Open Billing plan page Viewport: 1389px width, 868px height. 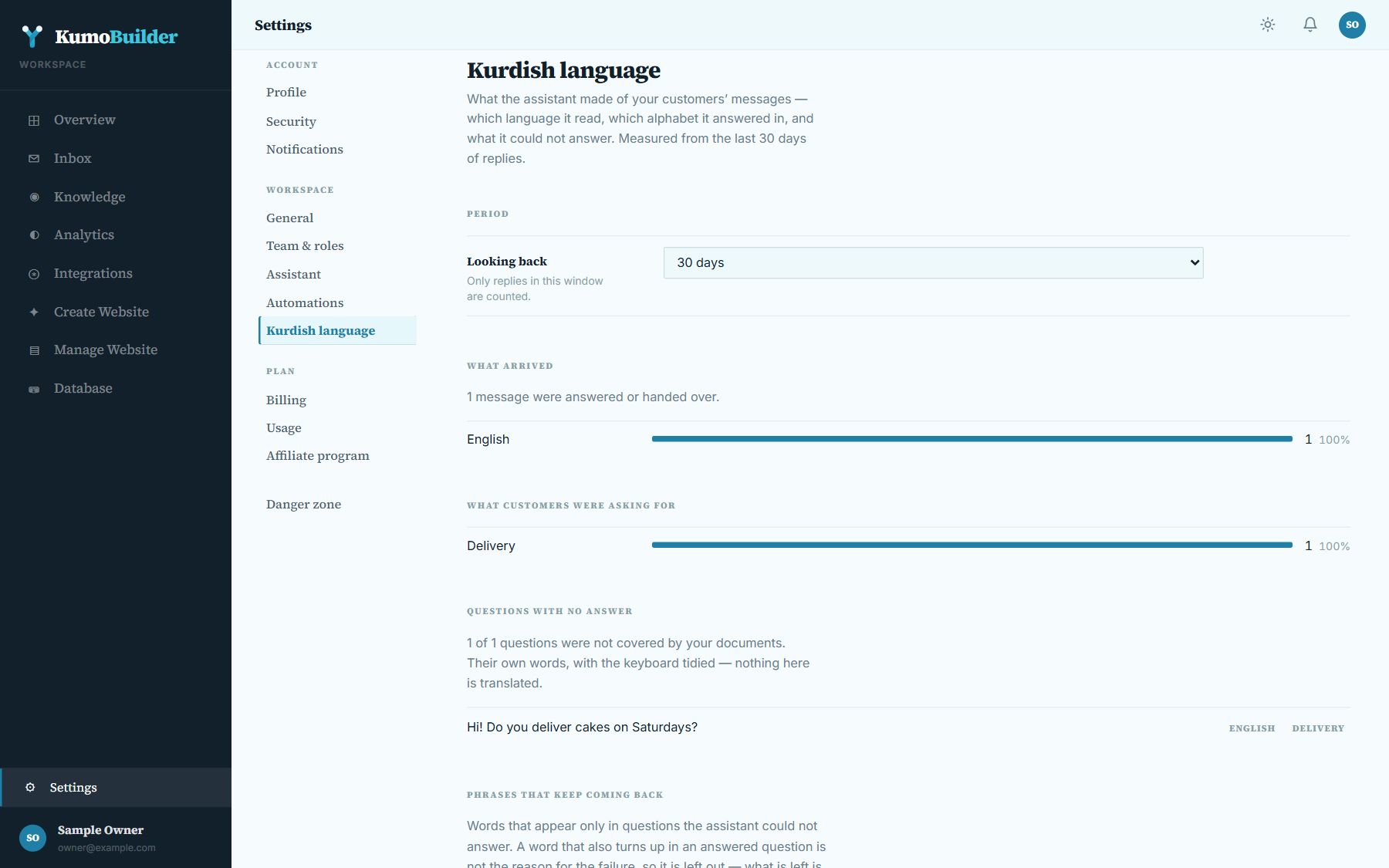286,400
